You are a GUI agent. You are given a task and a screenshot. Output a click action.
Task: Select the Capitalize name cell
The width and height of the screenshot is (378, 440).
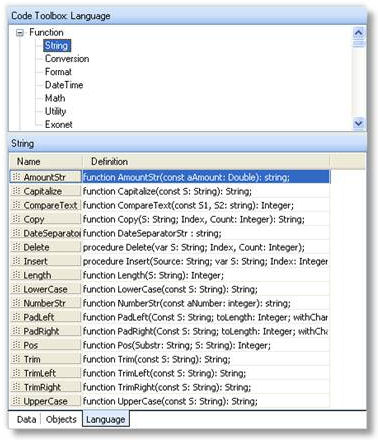point(46,191)
